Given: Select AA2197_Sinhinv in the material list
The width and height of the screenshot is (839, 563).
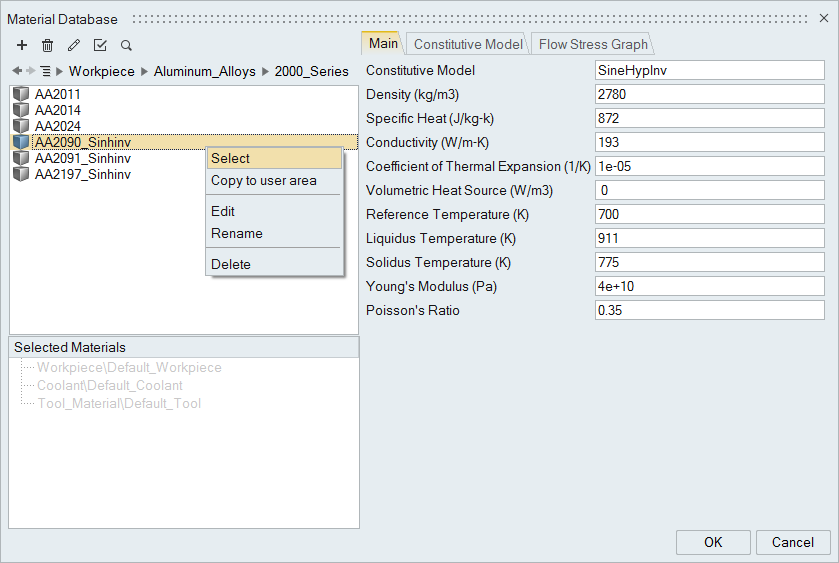Looking at the screenshot, I should tap(82, 174).
